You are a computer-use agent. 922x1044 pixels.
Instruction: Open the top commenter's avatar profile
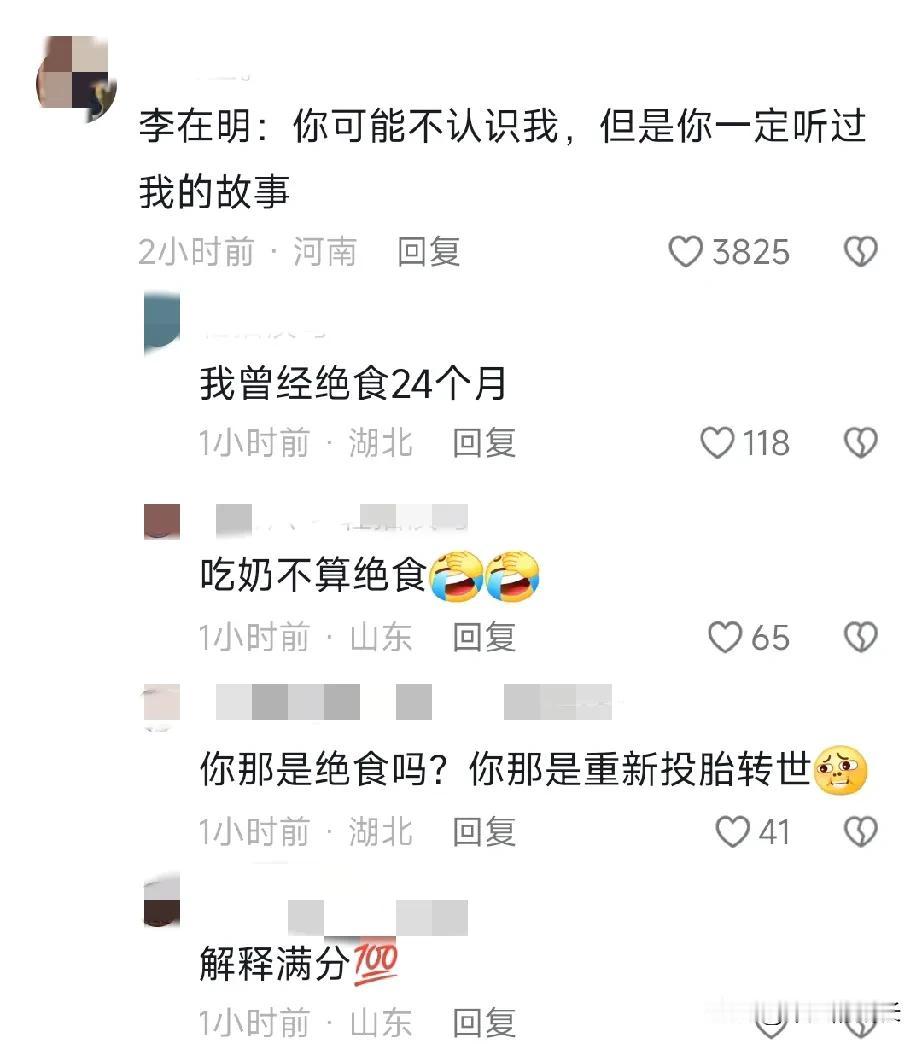click(75, 78)
